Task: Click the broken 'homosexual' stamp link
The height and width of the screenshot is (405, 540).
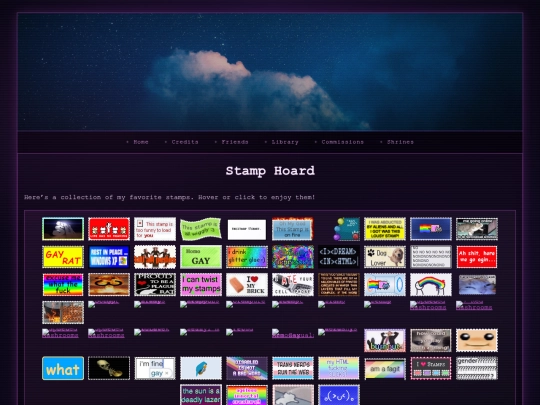Action: tap(293, 334)
